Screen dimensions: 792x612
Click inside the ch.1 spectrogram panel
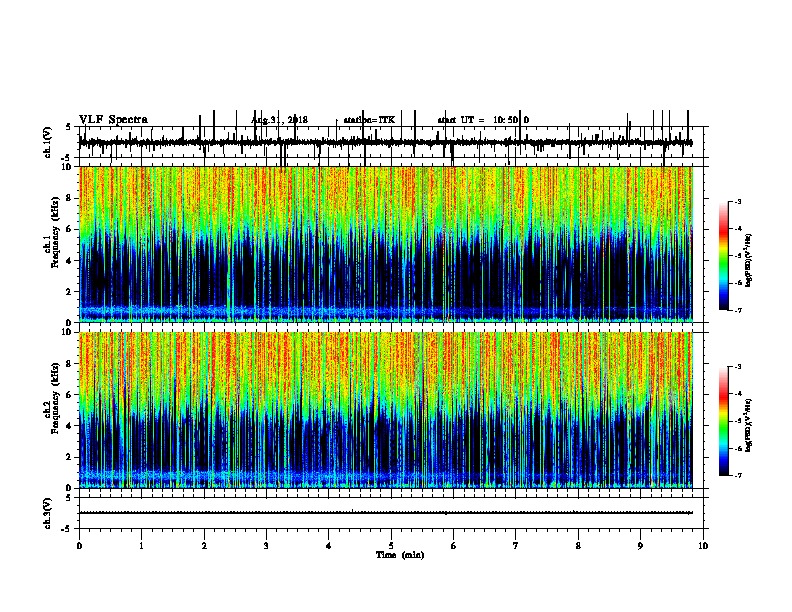[x=386, y=244]
